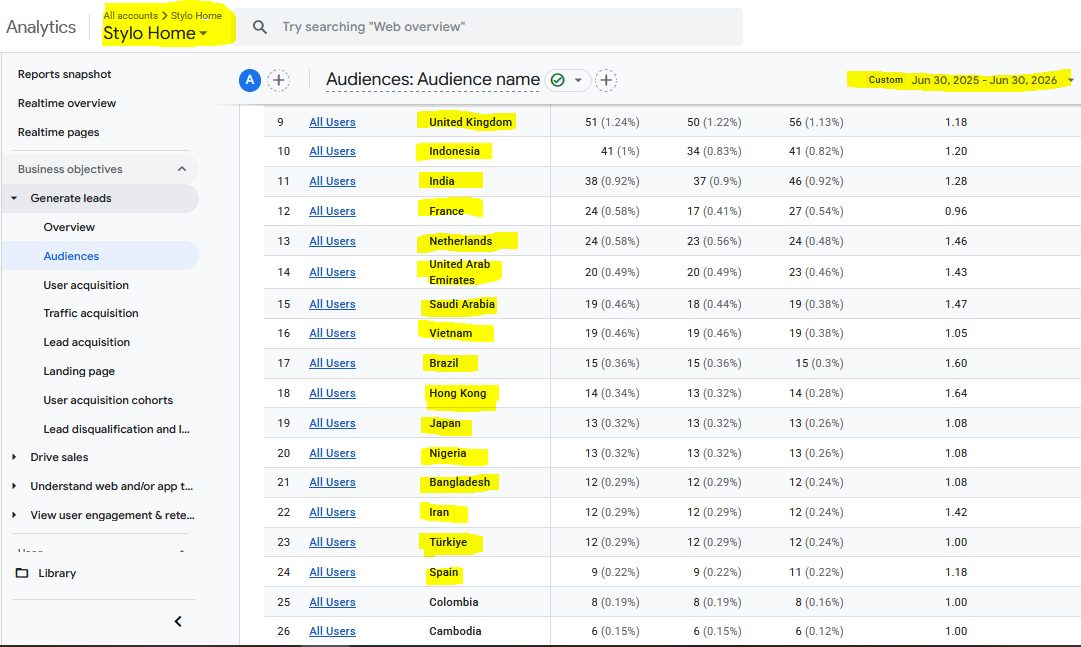Image resolution: width=1081 pixels, height=647 pixels.
Task: Select the 'United Kingdom' country cell
Action: (470, 122)
